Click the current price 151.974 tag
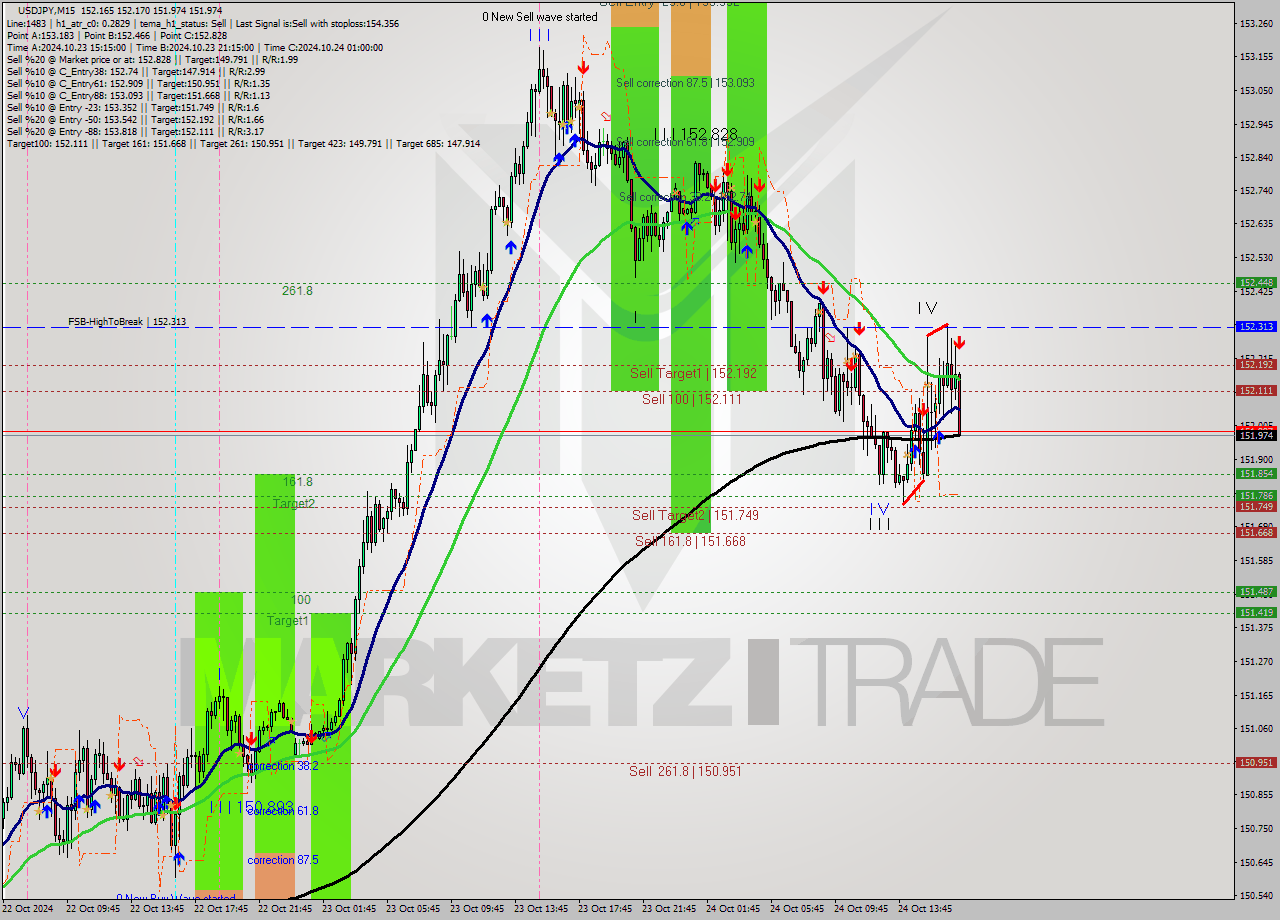The width and height of the screenshot is (1280, 920). (1256, 436)
